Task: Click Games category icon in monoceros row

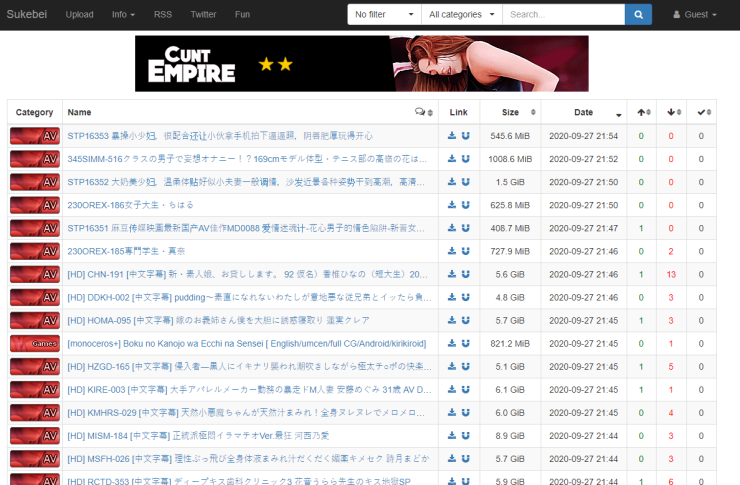Action: click(x=35, y=343)
